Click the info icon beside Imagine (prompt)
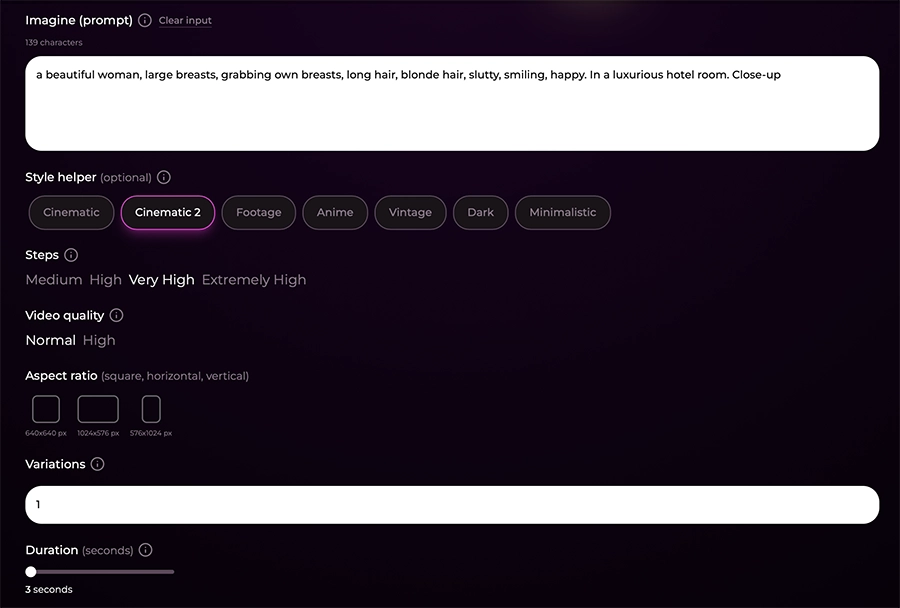Screen dimensions: 900x608 coord(145,20)
